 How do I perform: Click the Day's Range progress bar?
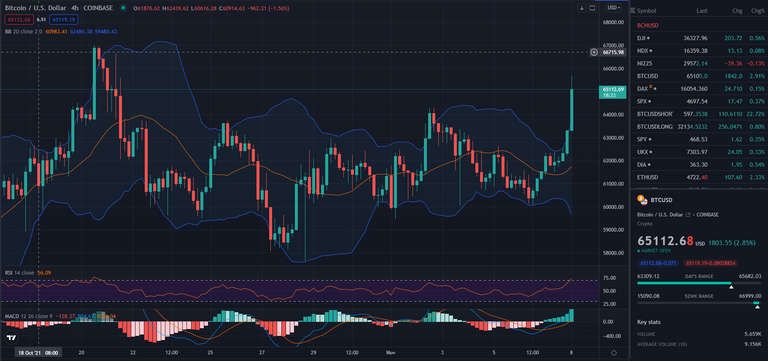699,284
